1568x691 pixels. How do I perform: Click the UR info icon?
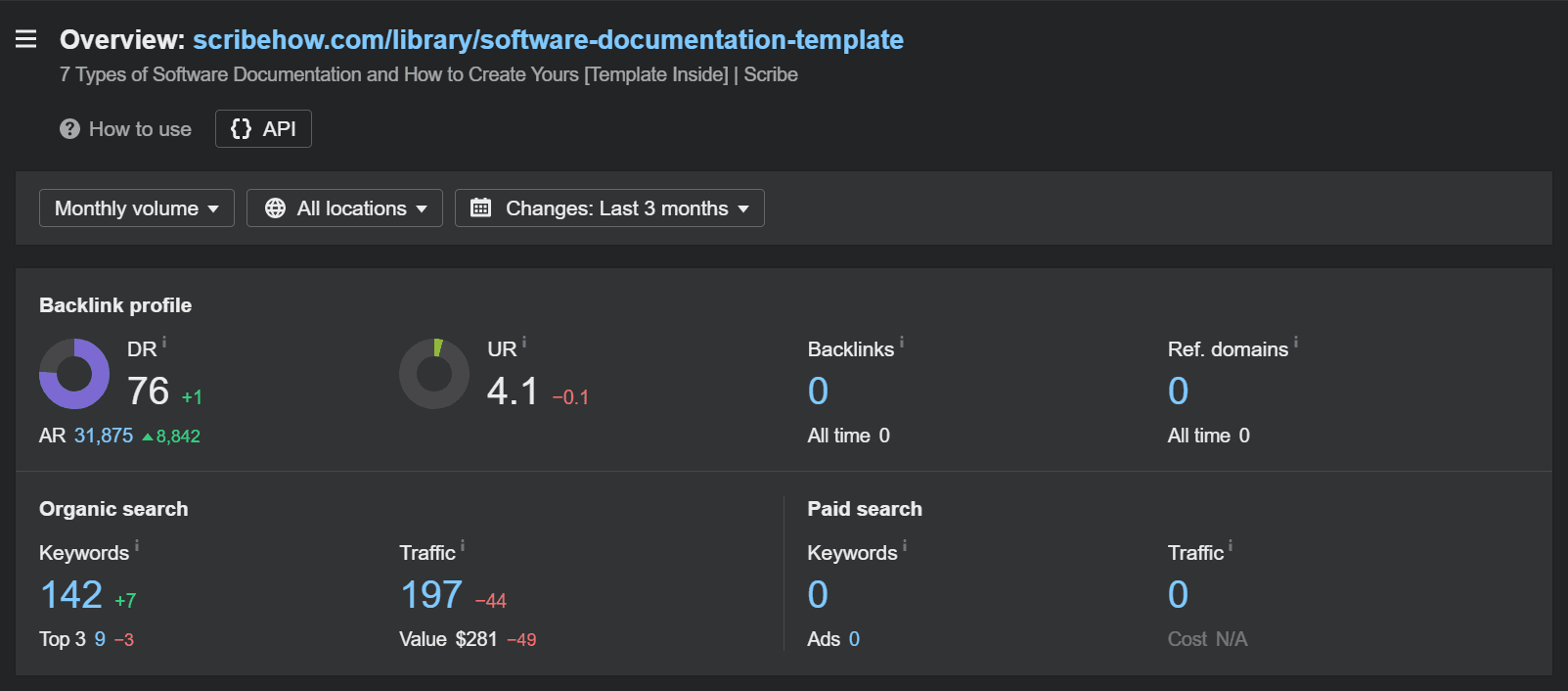[524, 342]
